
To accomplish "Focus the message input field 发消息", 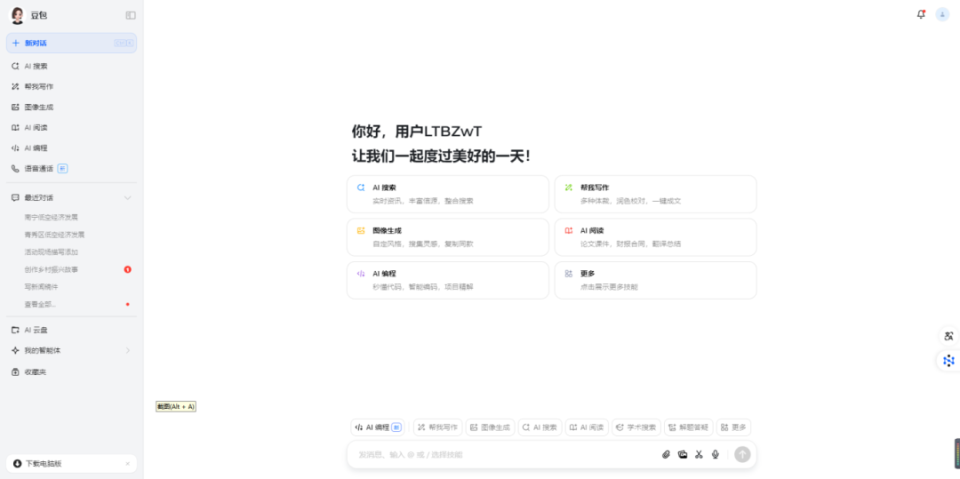I will pos(505,454).
